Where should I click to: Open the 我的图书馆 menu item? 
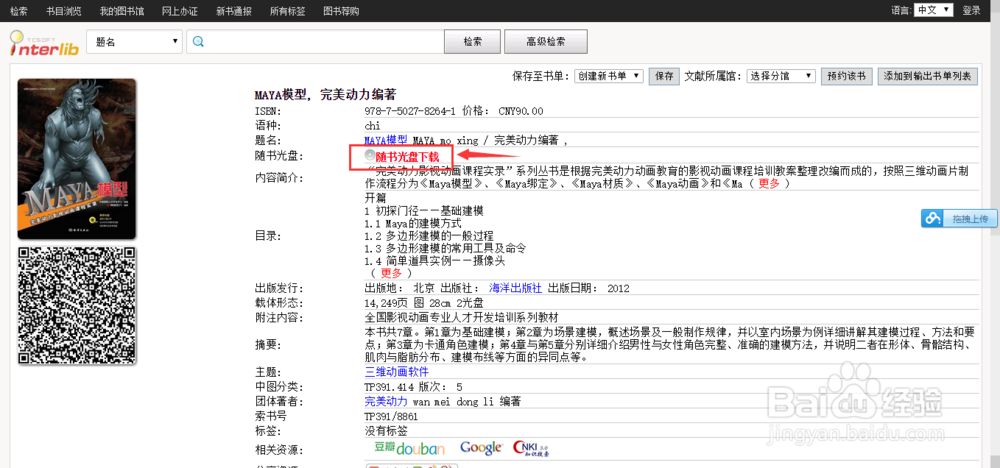pyautogui.click(x=122, y=11)
